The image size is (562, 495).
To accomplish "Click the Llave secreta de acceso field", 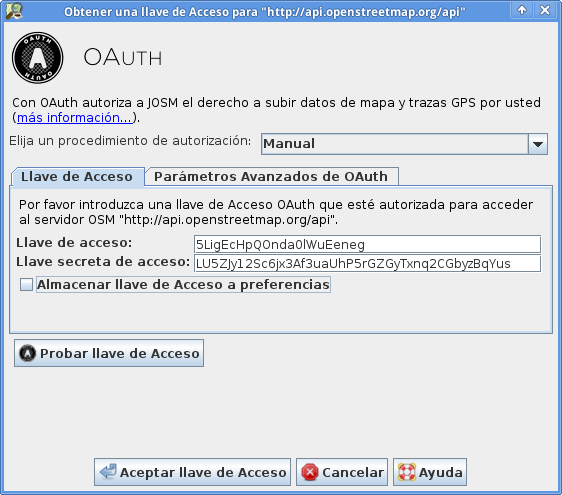I will coord(367,263).
